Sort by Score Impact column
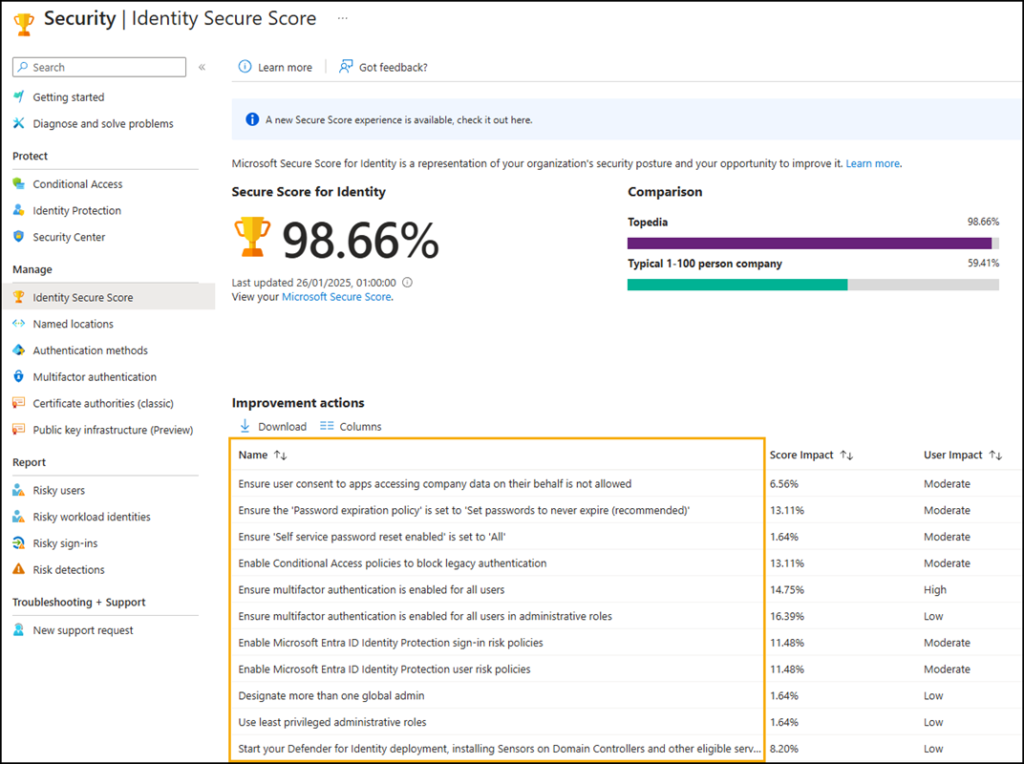The height and width of the screenshot is (764, 1024). click(x=848, y=454)
